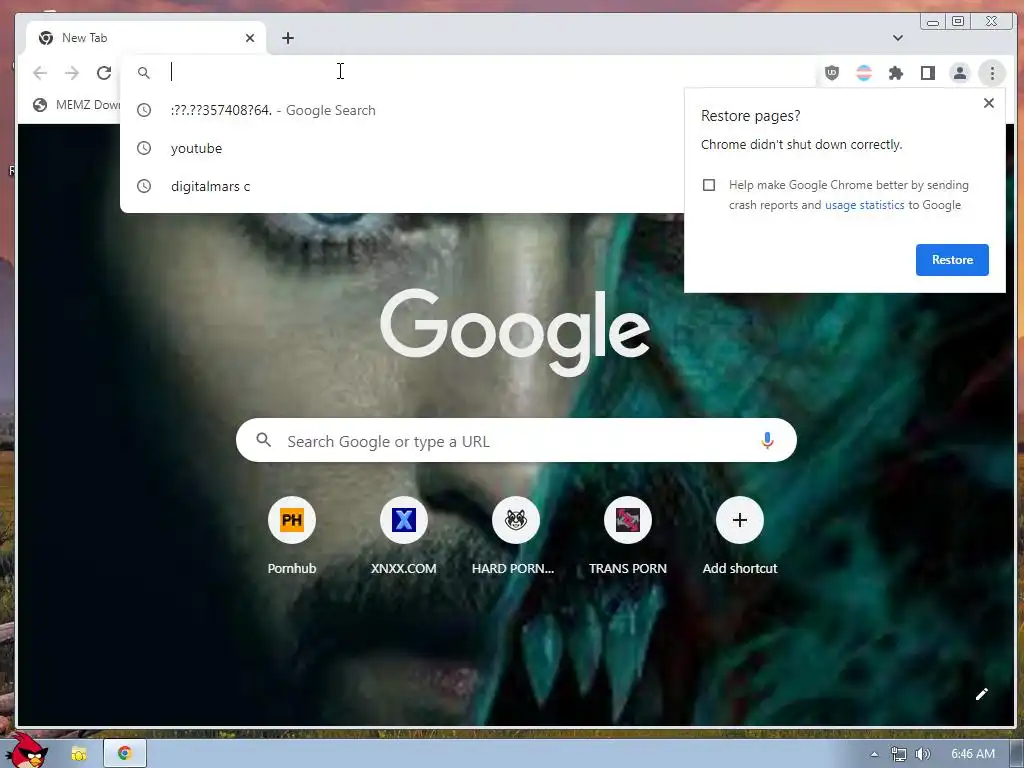Screen dimensions: 1024x768
Task: Open a new tab with the plus button
Action: pos(288,38)
